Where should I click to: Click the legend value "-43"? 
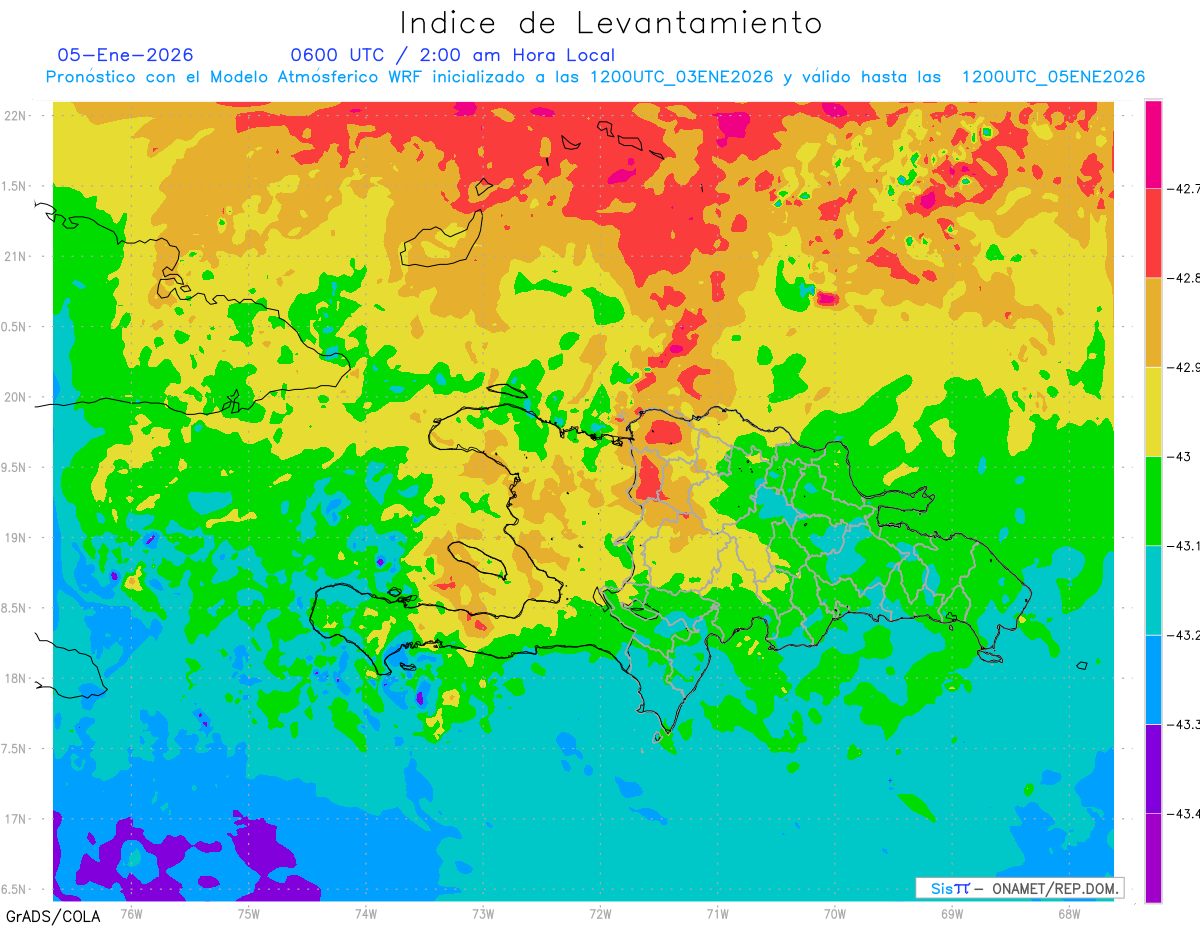[x=1180, y=456]
